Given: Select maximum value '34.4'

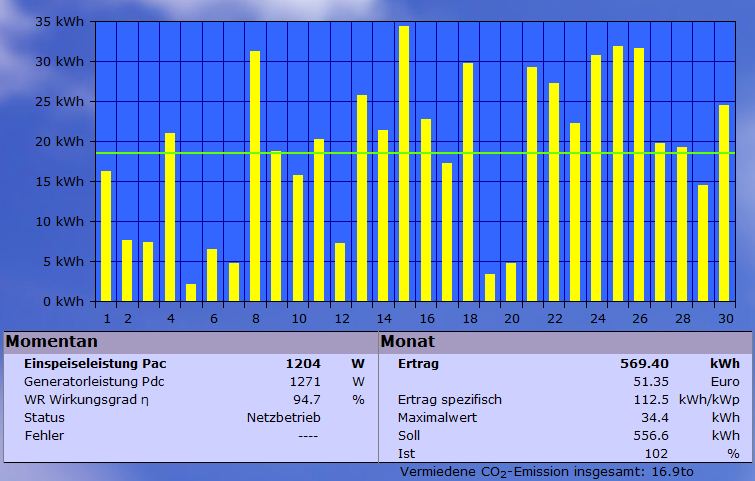Looking at the screenshot, I should click(655, 417).
